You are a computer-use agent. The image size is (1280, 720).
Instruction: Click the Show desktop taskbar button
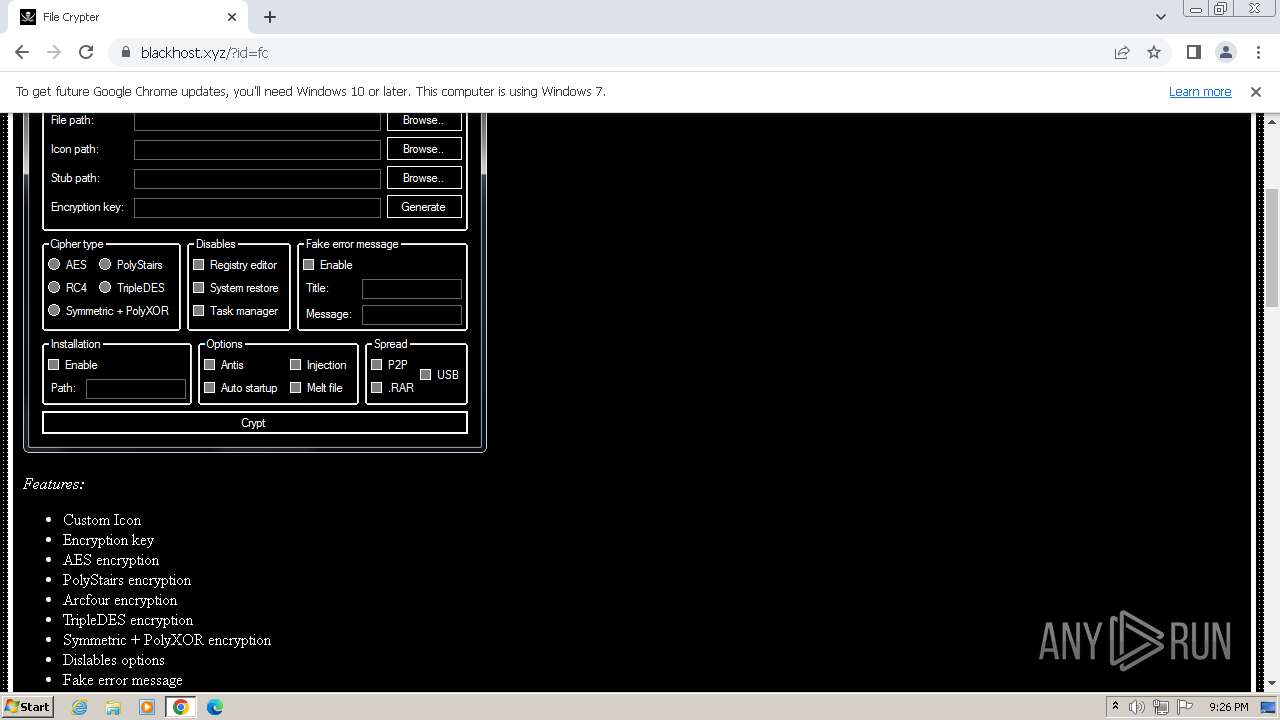coord(1269,706)
